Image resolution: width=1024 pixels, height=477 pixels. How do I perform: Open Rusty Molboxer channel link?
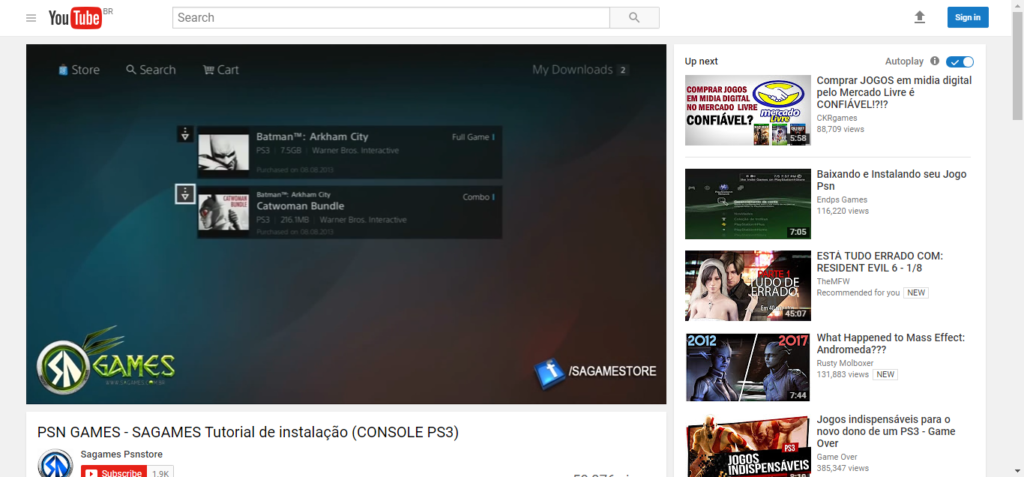(x=847, y=363)
